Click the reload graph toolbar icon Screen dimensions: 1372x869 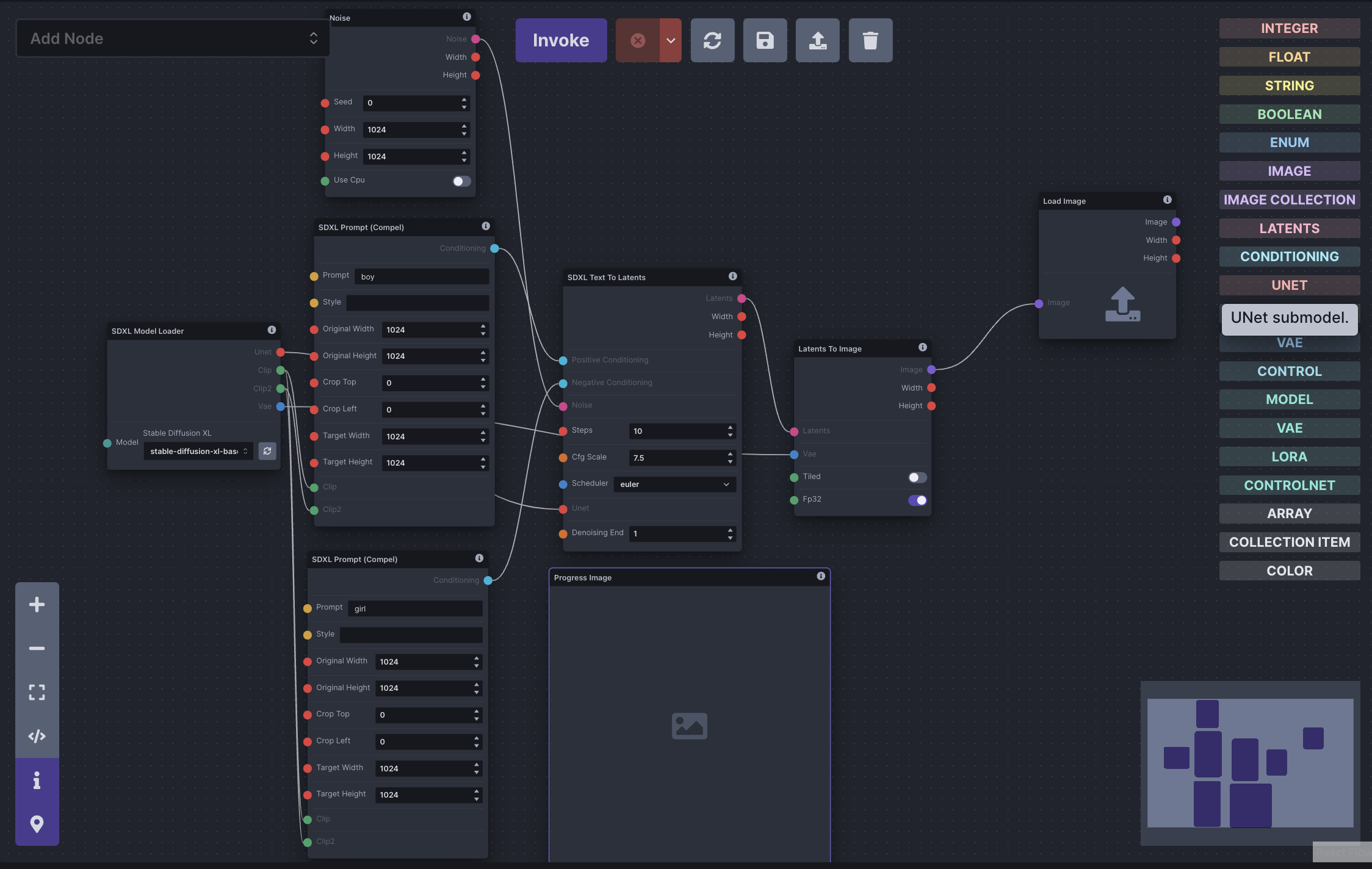pos(712,40)
